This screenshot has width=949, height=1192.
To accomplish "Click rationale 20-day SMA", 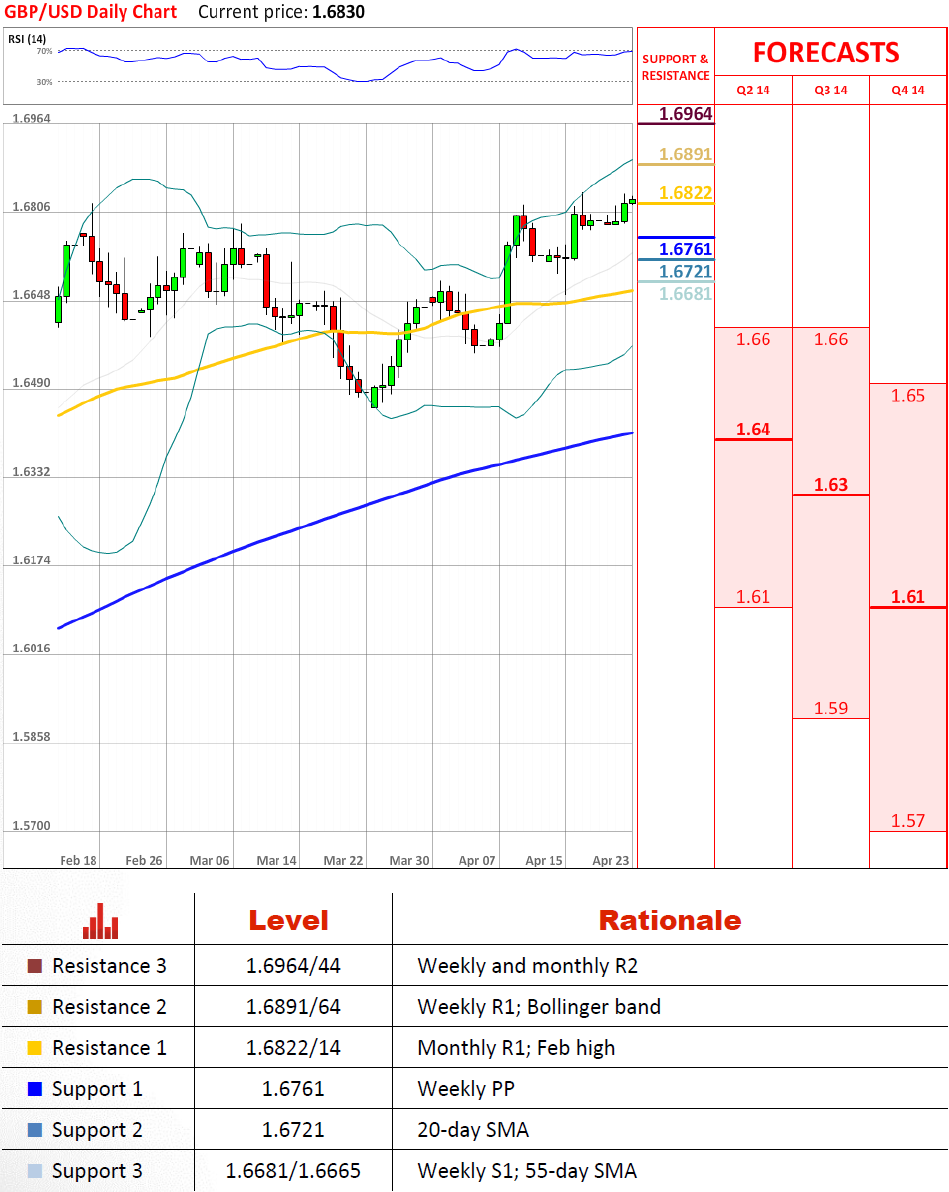I will tap(473, 1130).
